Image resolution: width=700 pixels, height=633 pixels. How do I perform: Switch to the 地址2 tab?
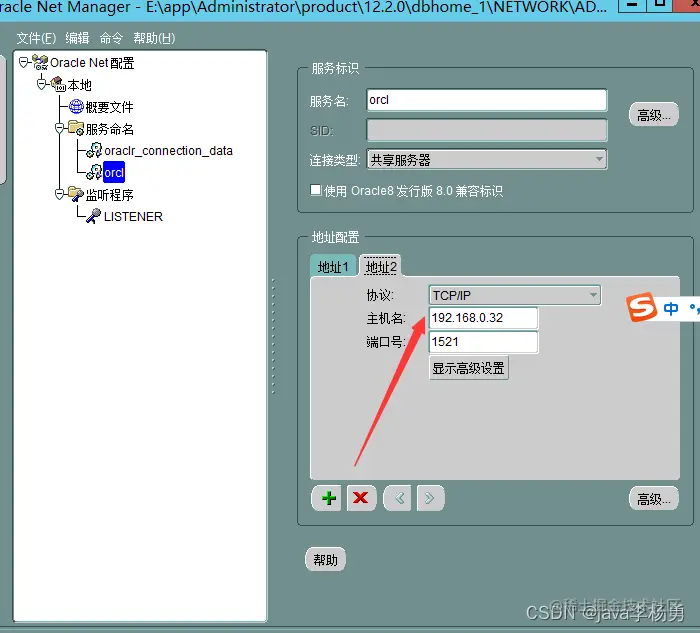pyautogui.click(x=381, y=267)
